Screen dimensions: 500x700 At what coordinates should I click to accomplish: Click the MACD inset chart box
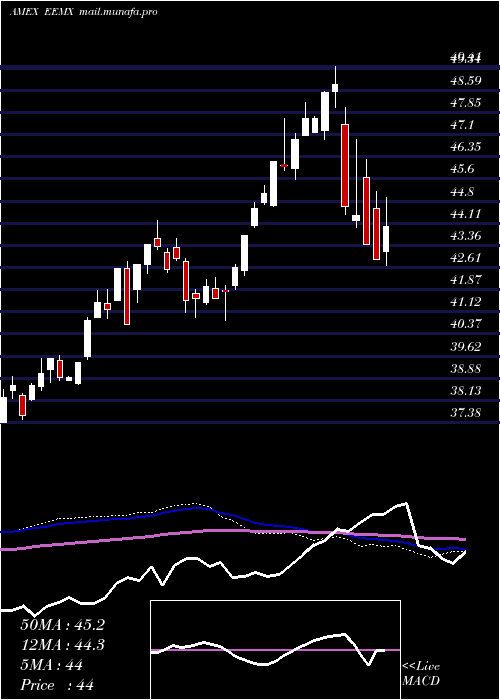[275, 650]
